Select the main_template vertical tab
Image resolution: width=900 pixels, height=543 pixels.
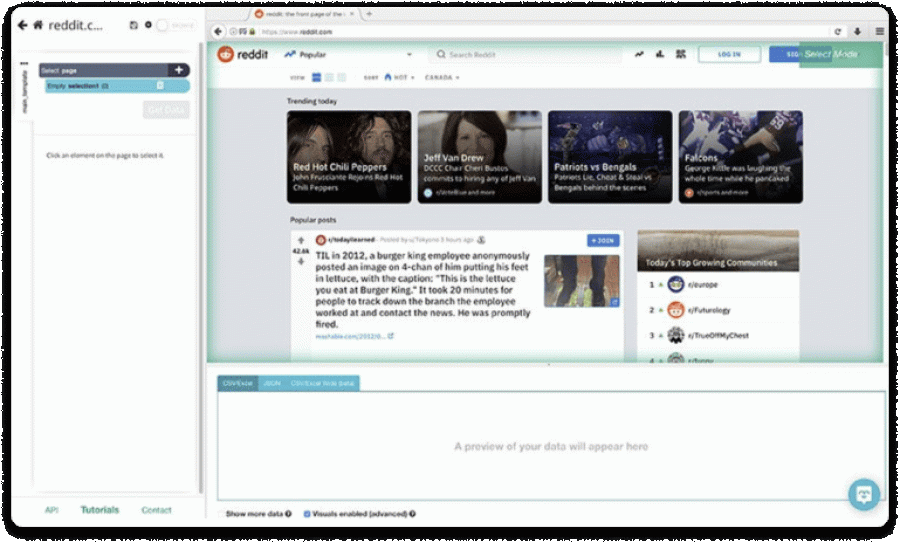click(x=24, y=92)
